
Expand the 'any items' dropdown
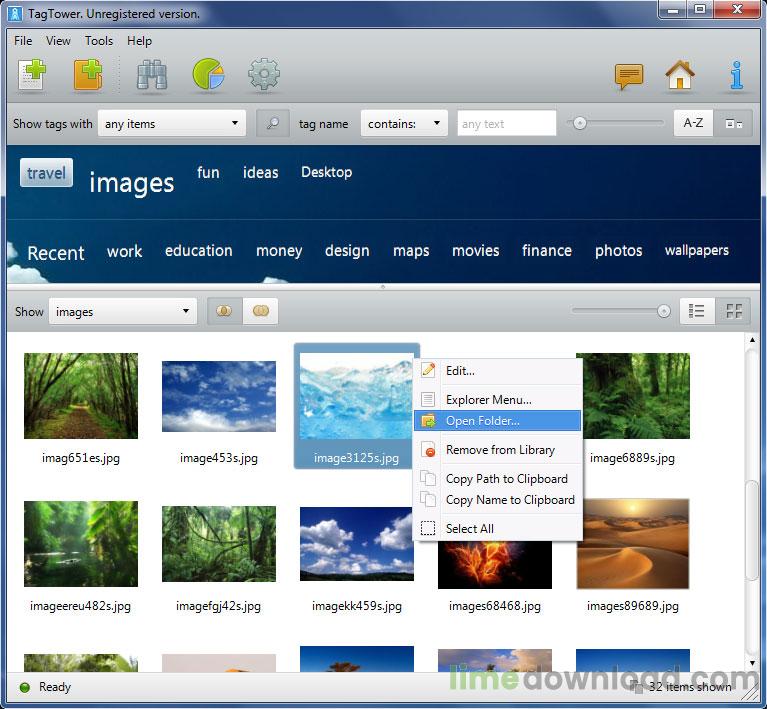[171, 124]
